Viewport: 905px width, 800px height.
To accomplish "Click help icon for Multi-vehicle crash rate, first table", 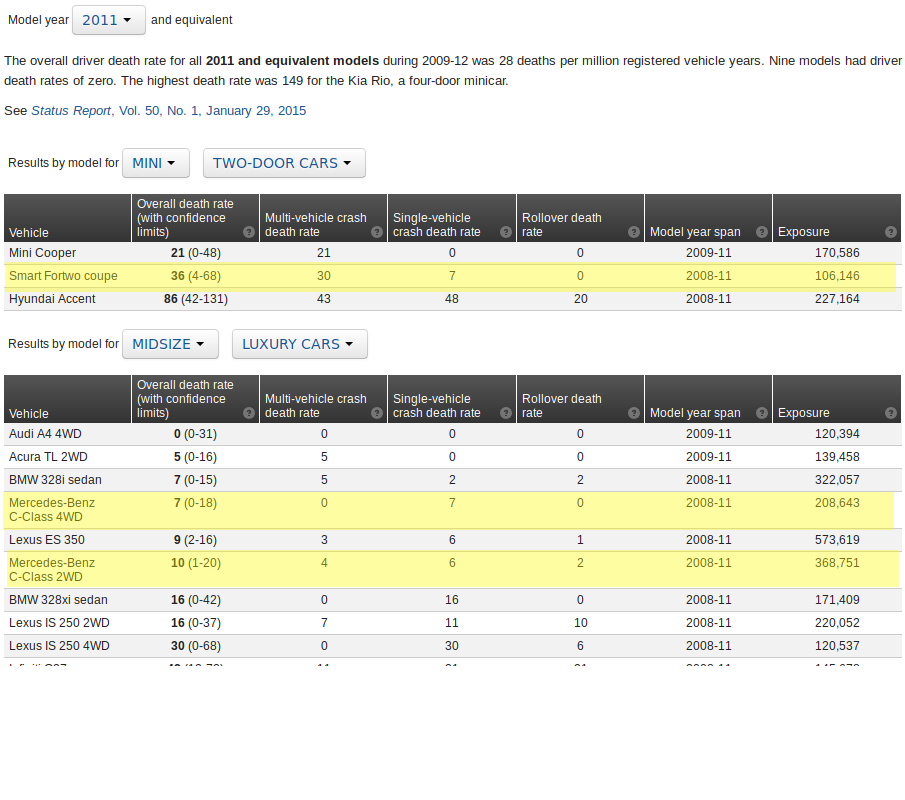I will (x=377, y=232).
